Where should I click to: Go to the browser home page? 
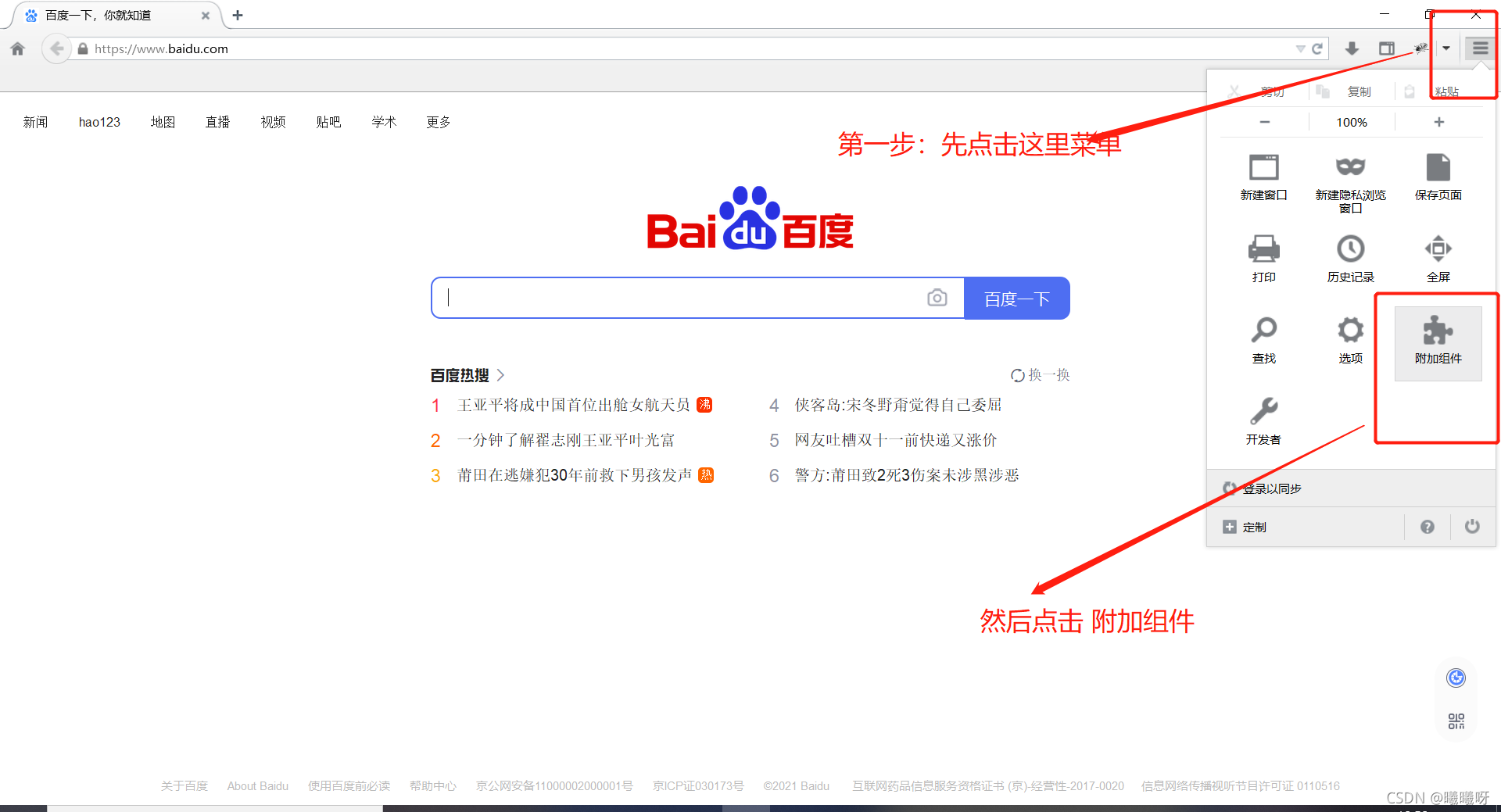pyautogui.click(x=18, y=48)
